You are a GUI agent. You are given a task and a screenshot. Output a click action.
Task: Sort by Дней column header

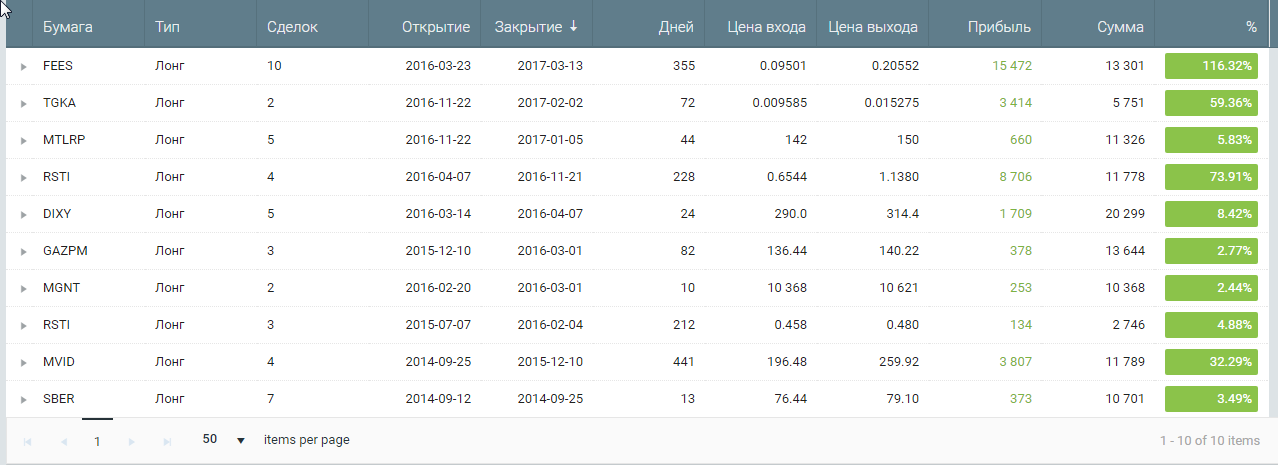point(677,27)
